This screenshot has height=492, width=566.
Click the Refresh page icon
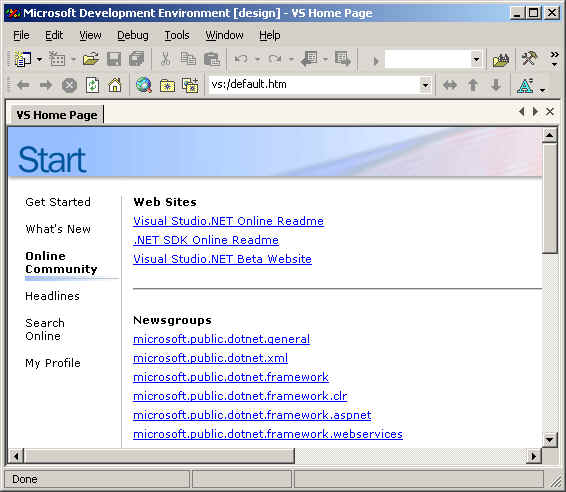click(92, 85)
